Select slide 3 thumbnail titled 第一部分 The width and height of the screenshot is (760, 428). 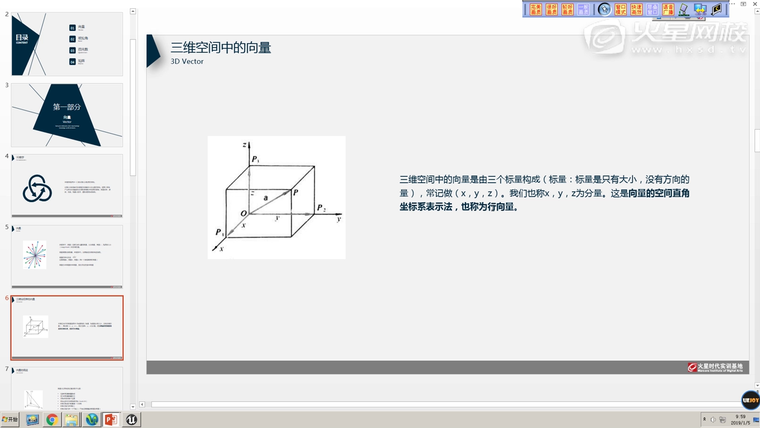[x=67, y=115]
